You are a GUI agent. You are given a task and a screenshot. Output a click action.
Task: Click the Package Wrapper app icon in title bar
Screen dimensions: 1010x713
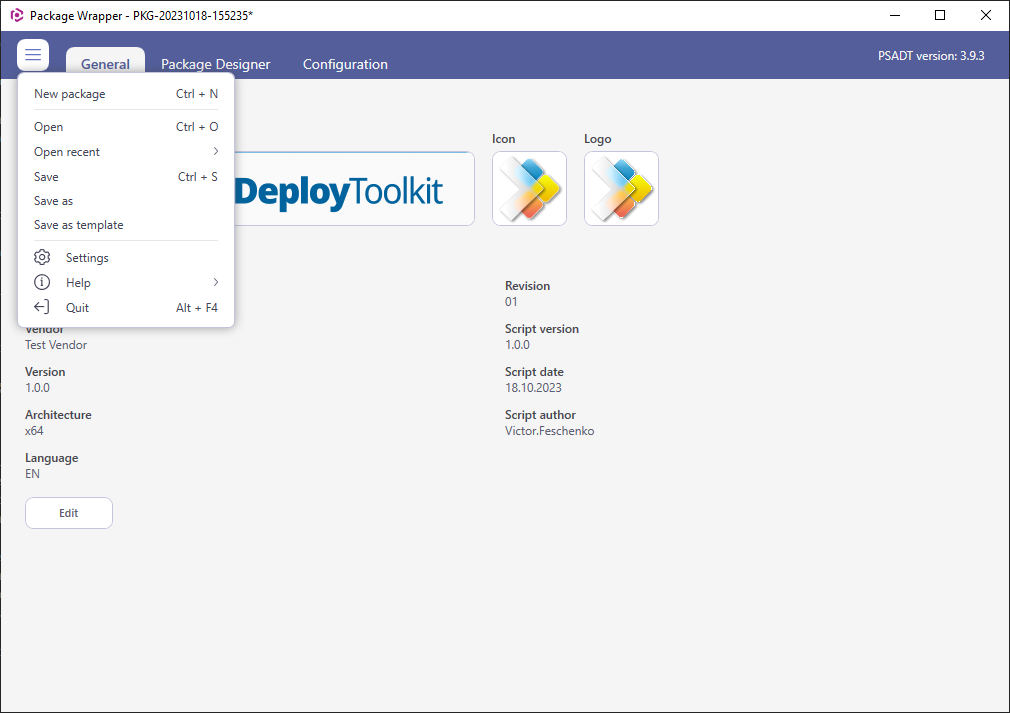tap(17, 15)
